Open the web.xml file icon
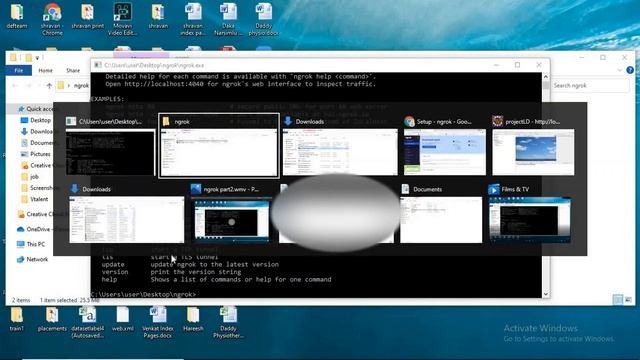This screenshot has width=640, height=360. click(x=122, y=319)
